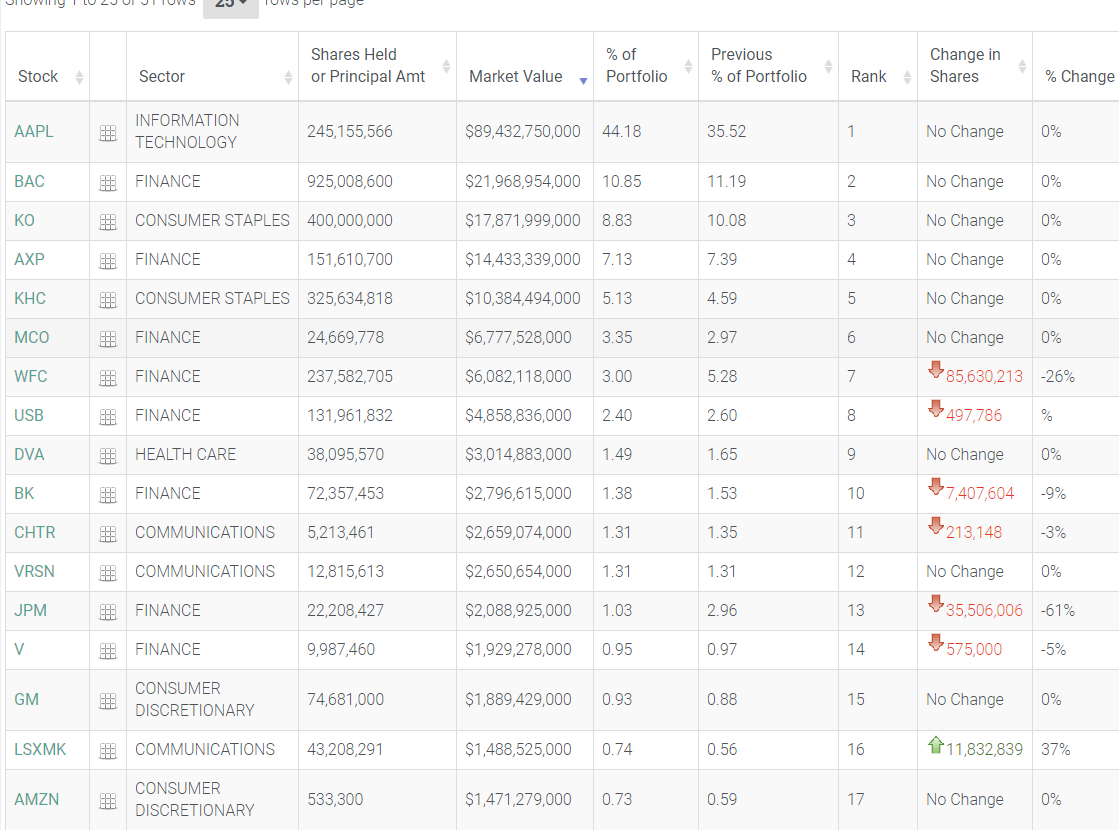1119x830 pixels.
Task: Open AXP stock link
Action: tap(29, 259)
